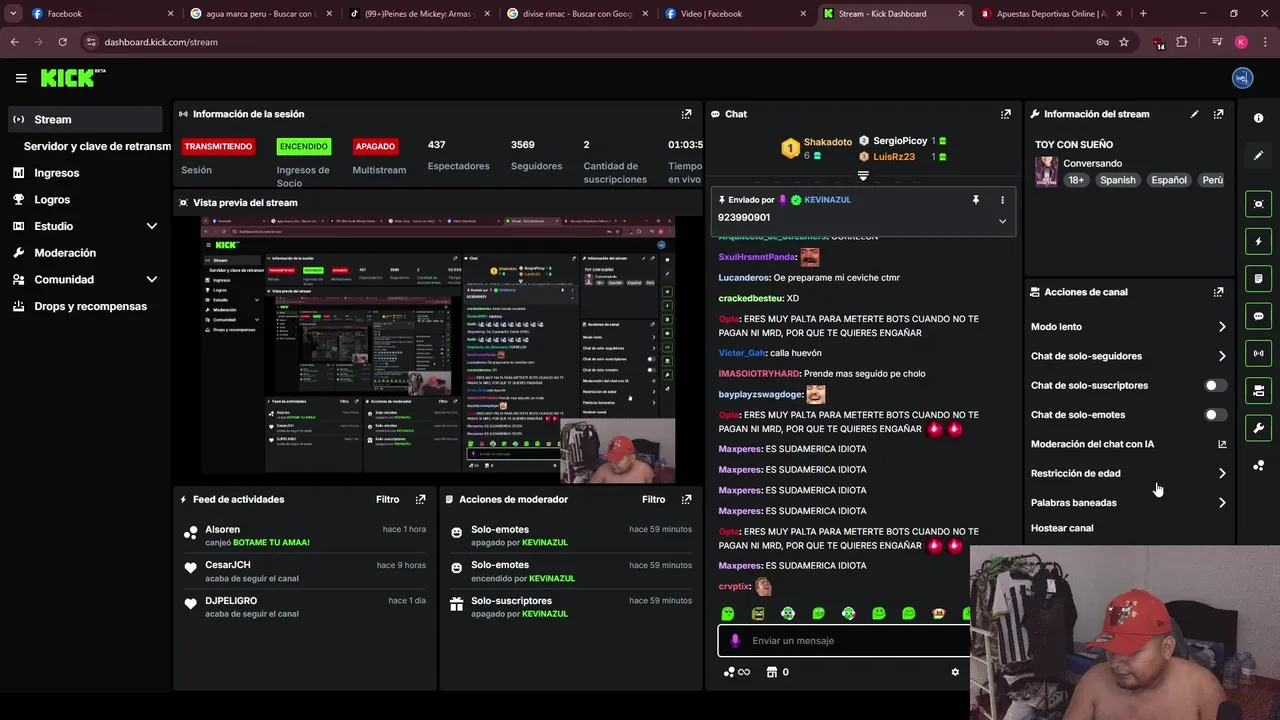Open Restricción de edad options chevron
Viewport: 1280px width, 720px height.
coord(1222,473)
